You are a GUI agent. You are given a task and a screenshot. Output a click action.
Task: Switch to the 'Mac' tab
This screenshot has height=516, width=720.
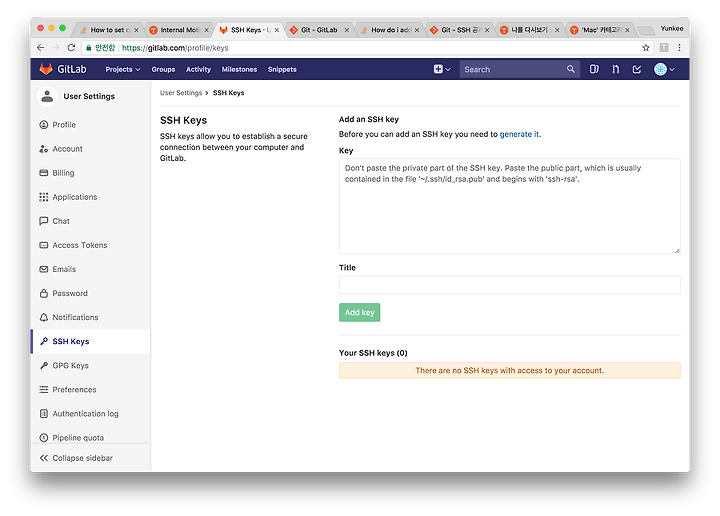pos(600,30)
